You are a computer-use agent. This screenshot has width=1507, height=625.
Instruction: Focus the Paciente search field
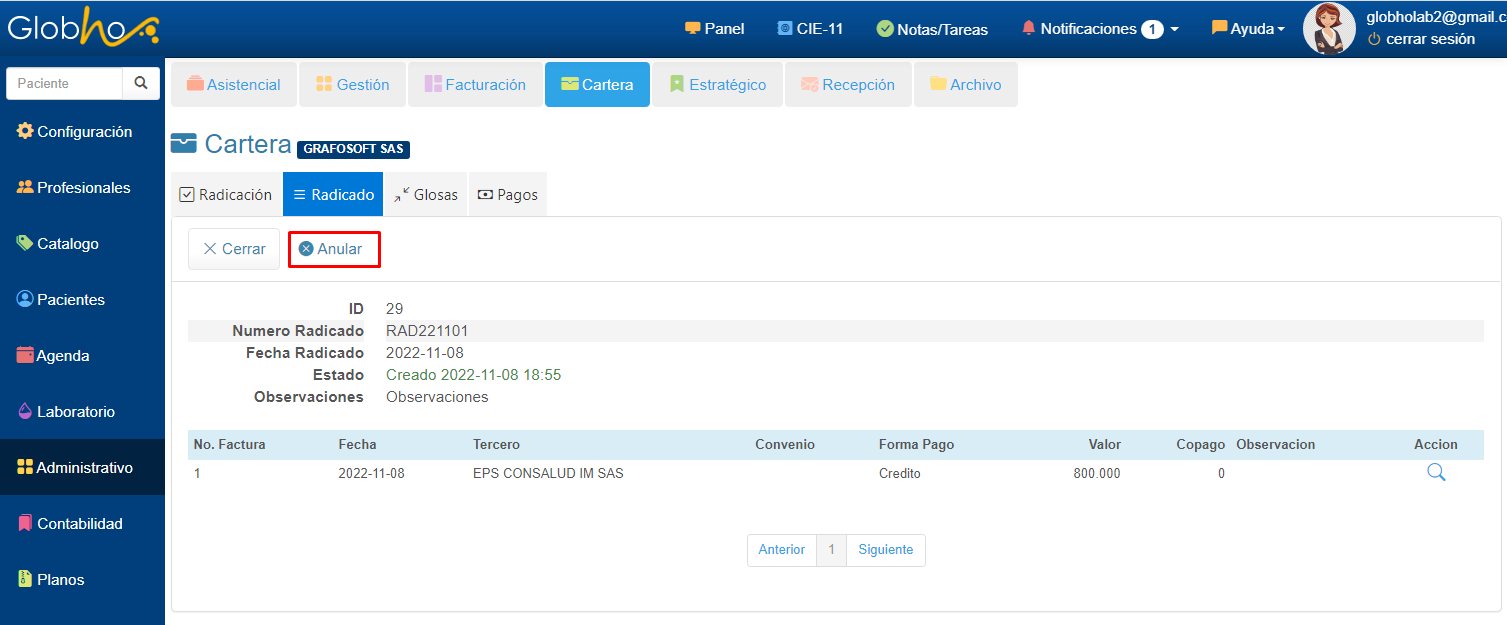point(65,84)
